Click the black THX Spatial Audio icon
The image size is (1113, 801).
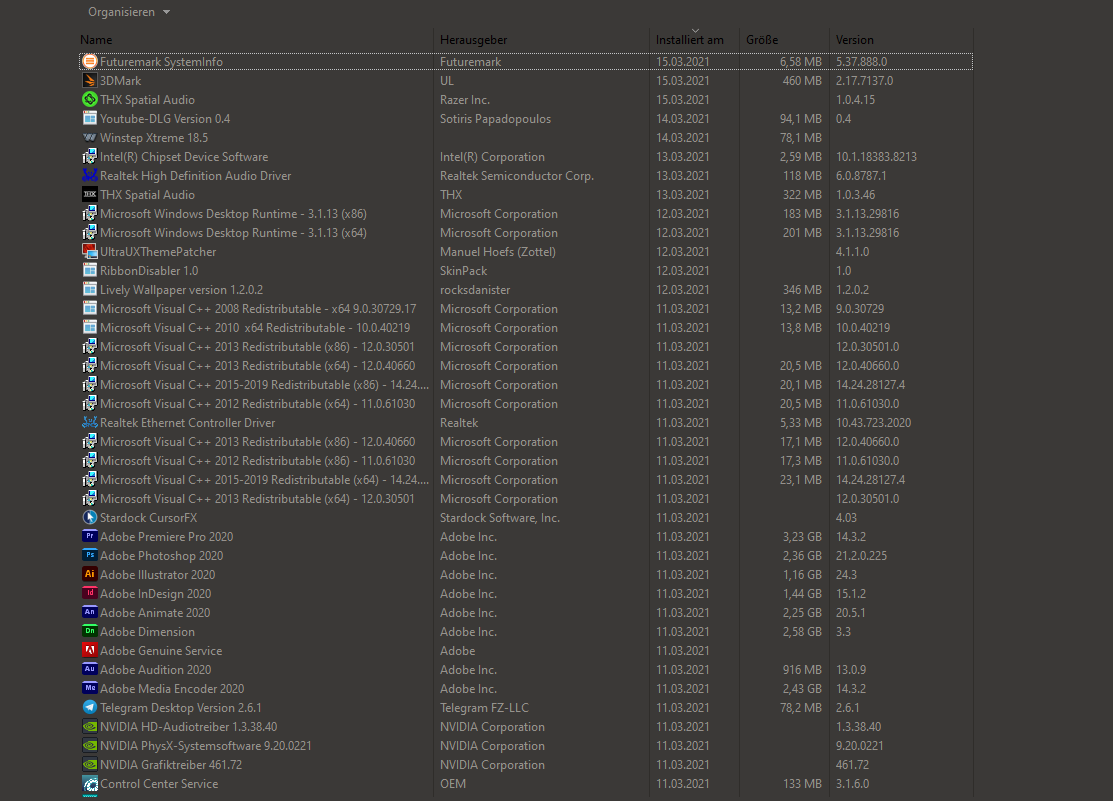coord(89,195)
